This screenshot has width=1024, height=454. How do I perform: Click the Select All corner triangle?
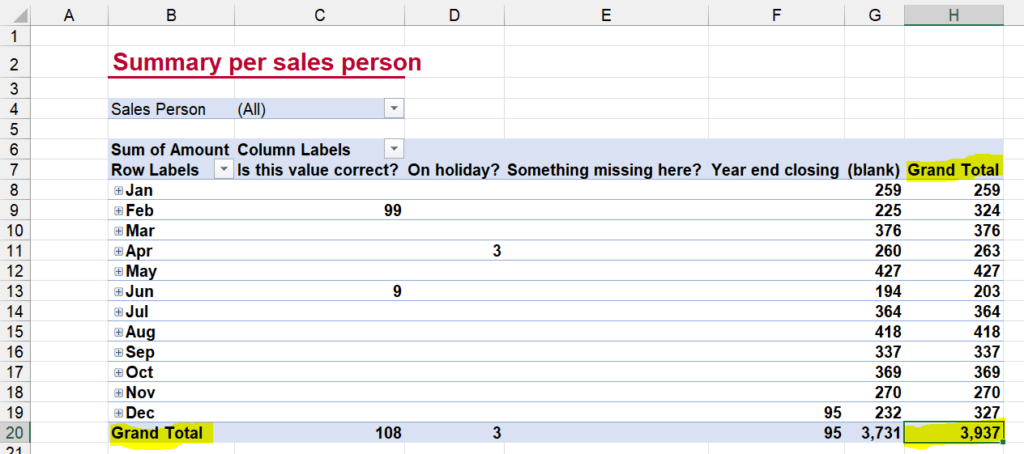click(x=15, y=15)
